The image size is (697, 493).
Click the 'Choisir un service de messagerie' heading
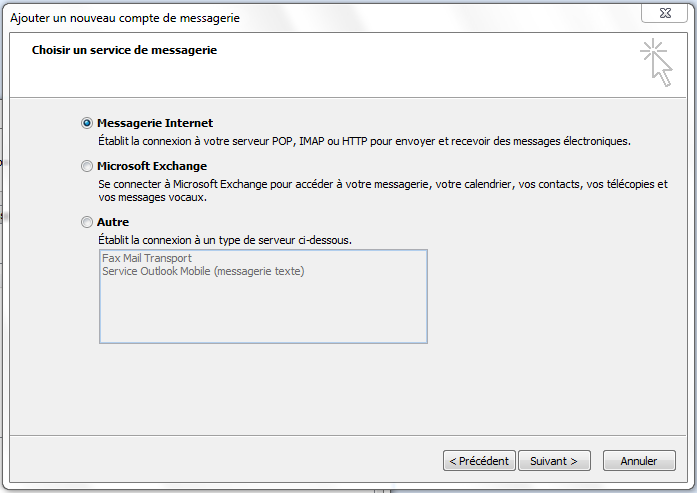[x=124, y=50]
